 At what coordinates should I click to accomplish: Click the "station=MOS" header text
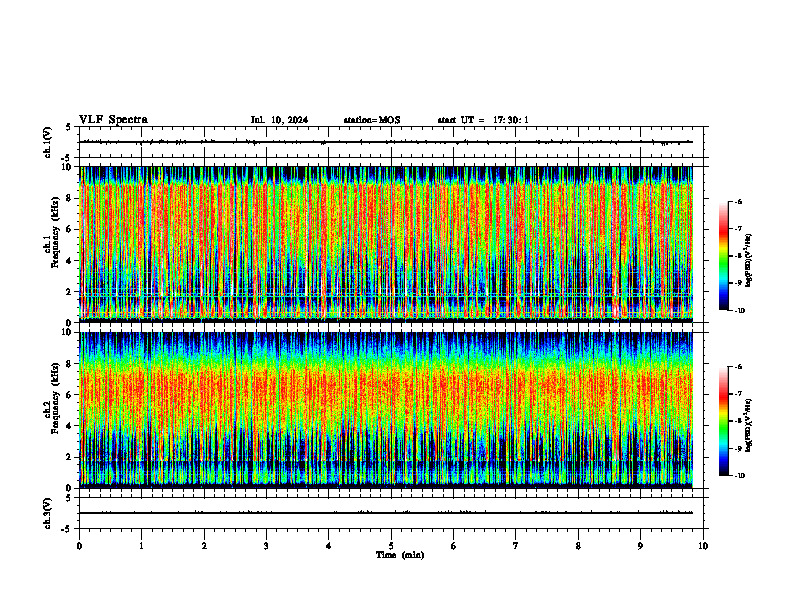[x=372, y=120]
